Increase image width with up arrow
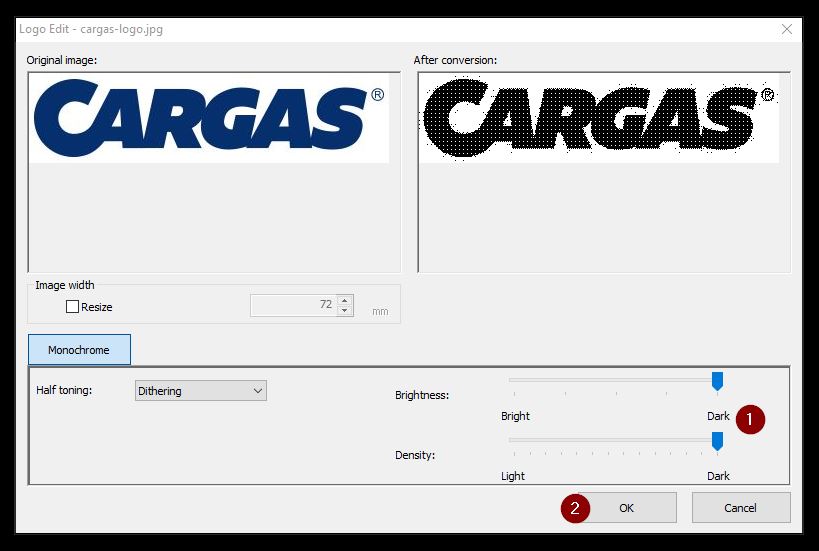The height and width of the screenshot is (551, 819). pos(345,301)
